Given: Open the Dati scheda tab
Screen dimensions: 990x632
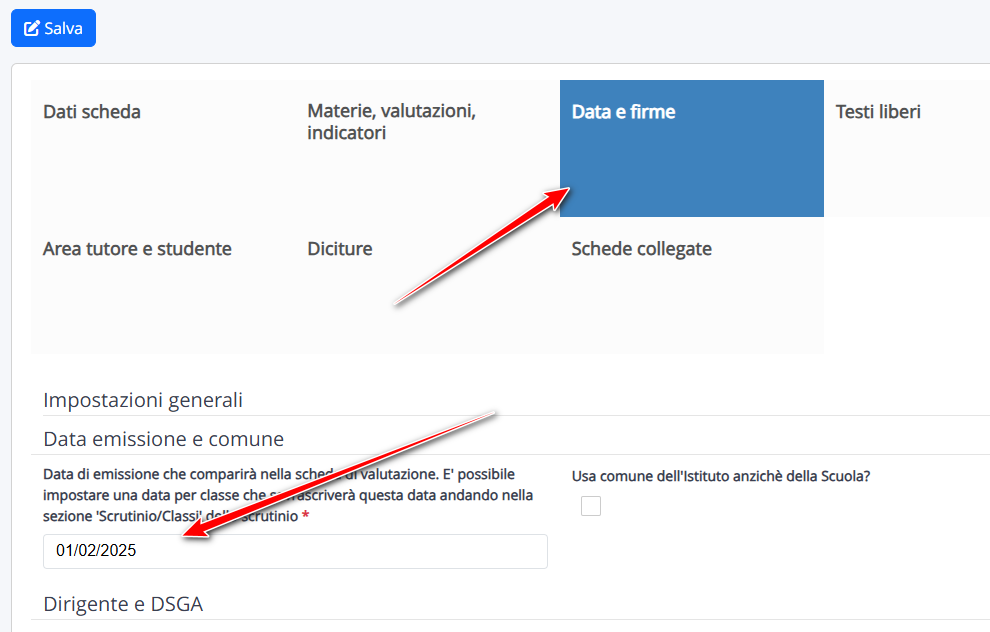Looking at the screenshot, I should tap(164, 148).
